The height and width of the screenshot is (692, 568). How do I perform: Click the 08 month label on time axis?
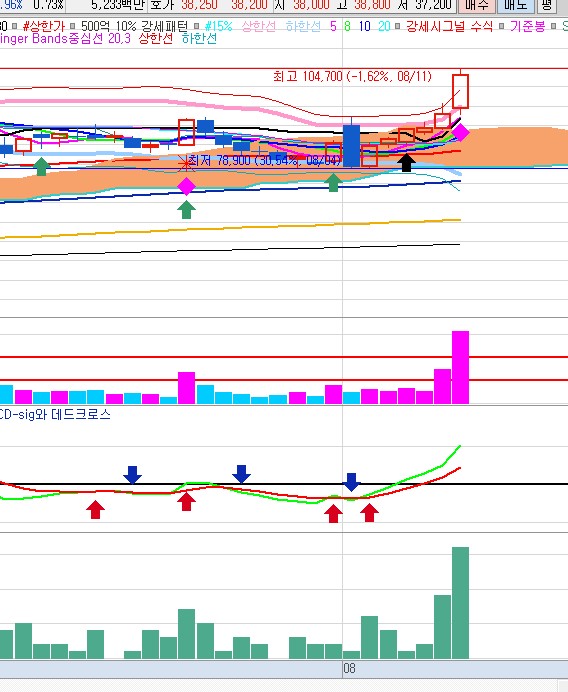pyautogui.click(x=350, y=668)
